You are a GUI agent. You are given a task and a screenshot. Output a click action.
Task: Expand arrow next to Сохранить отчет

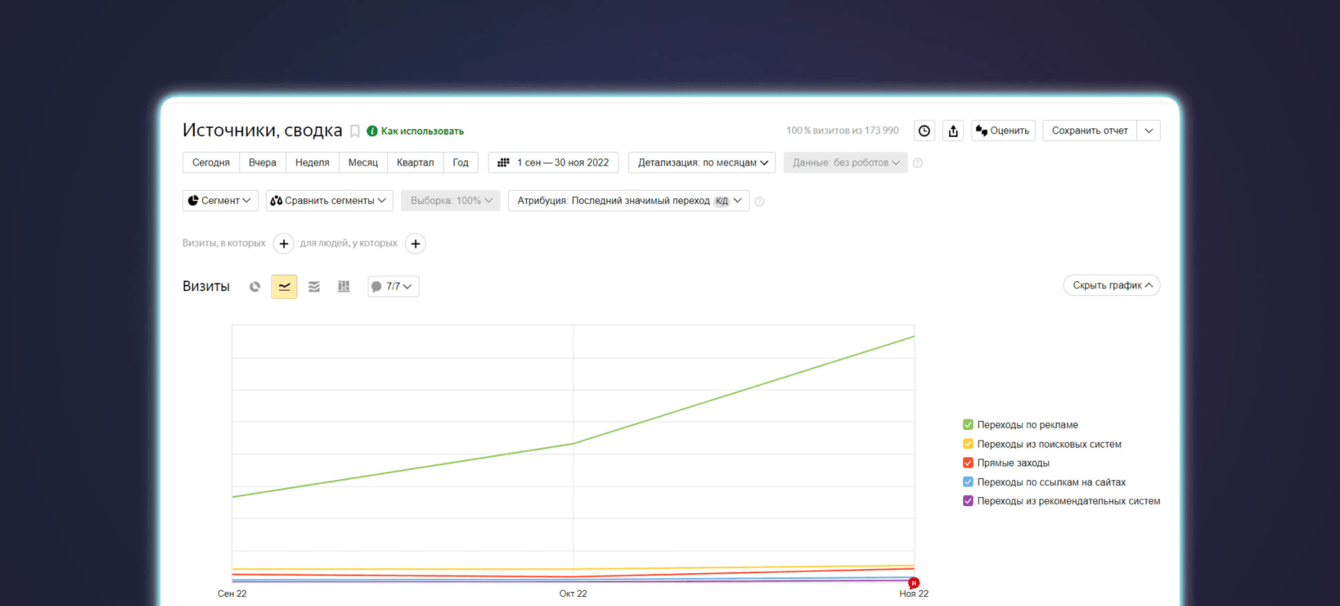pos(1149,131)
